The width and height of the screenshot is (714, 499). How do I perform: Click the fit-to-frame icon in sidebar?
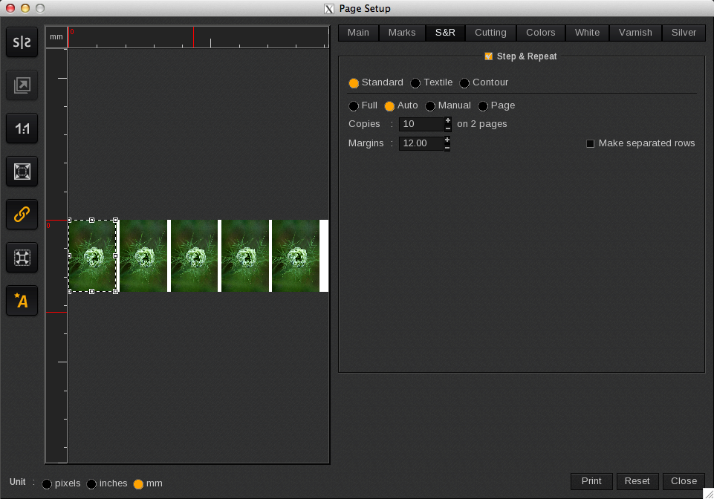22,171
